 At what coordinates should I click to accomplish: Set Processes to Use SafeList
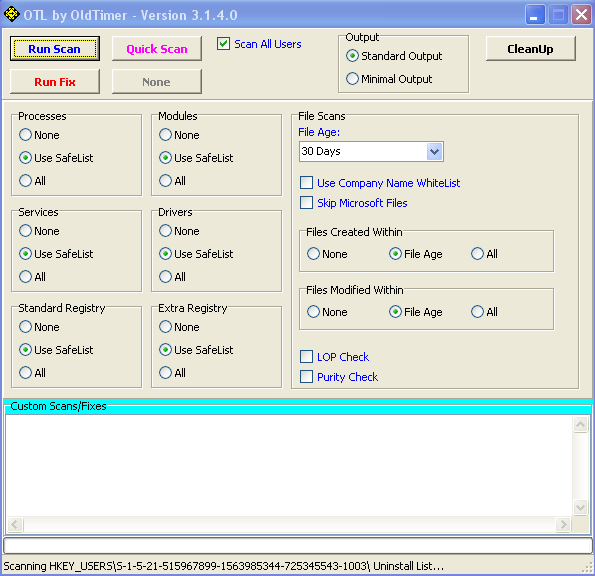tap(25, 157)
